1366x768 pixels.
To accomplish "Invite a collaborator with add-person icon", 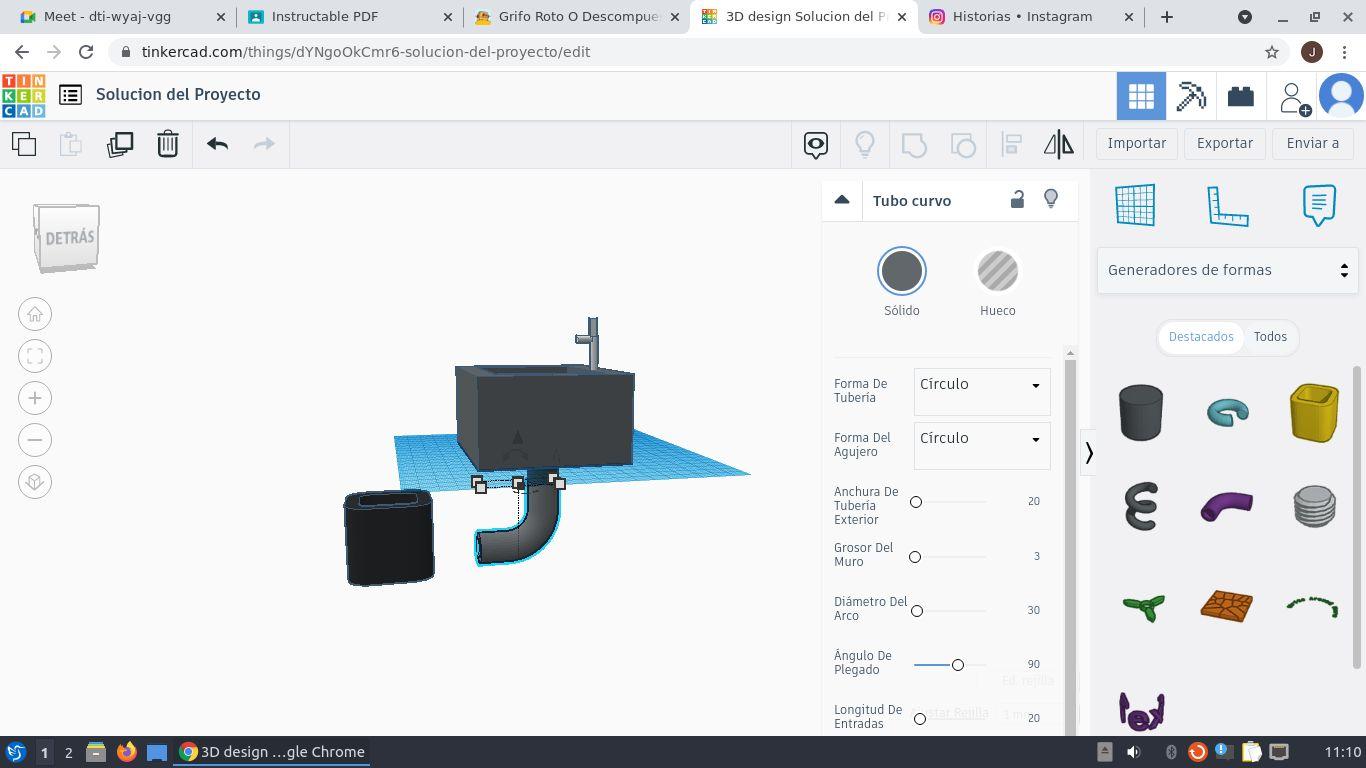I will (1292, 98).
